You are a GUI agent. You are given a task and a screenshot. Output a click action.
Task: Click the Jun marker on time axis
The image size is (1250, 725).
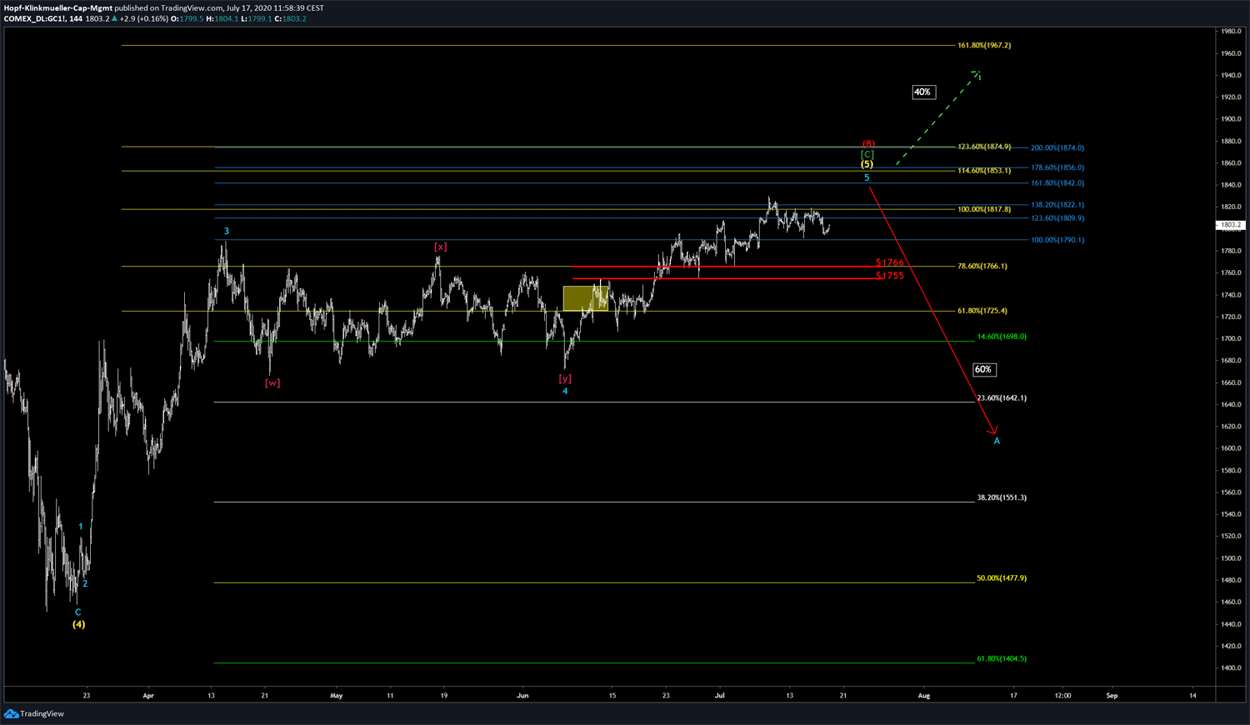pyautogui.click(x=522, y=694)
